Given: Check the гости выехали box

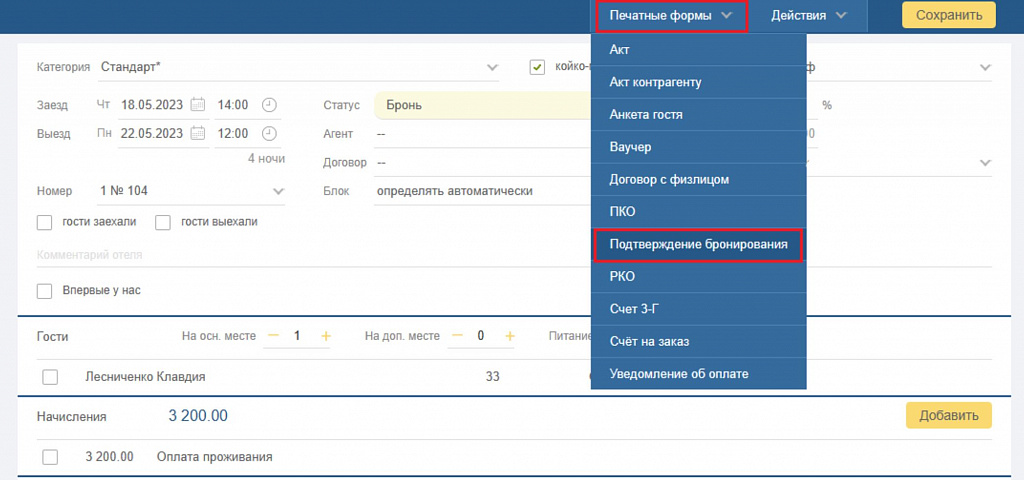Looking at the screenshot, I should 163,223.
